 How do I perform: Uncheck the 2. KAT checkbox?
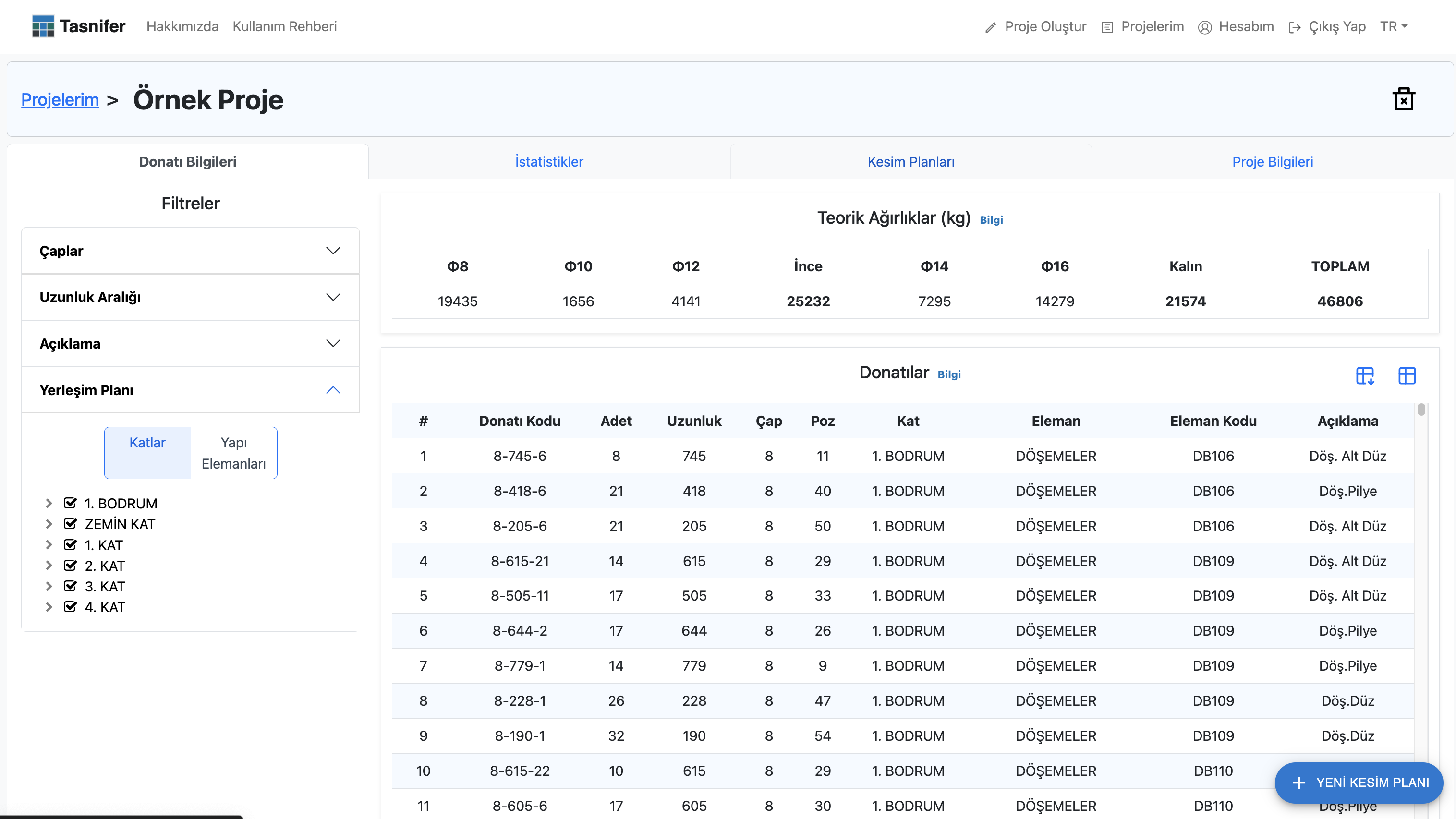point(70,565)
